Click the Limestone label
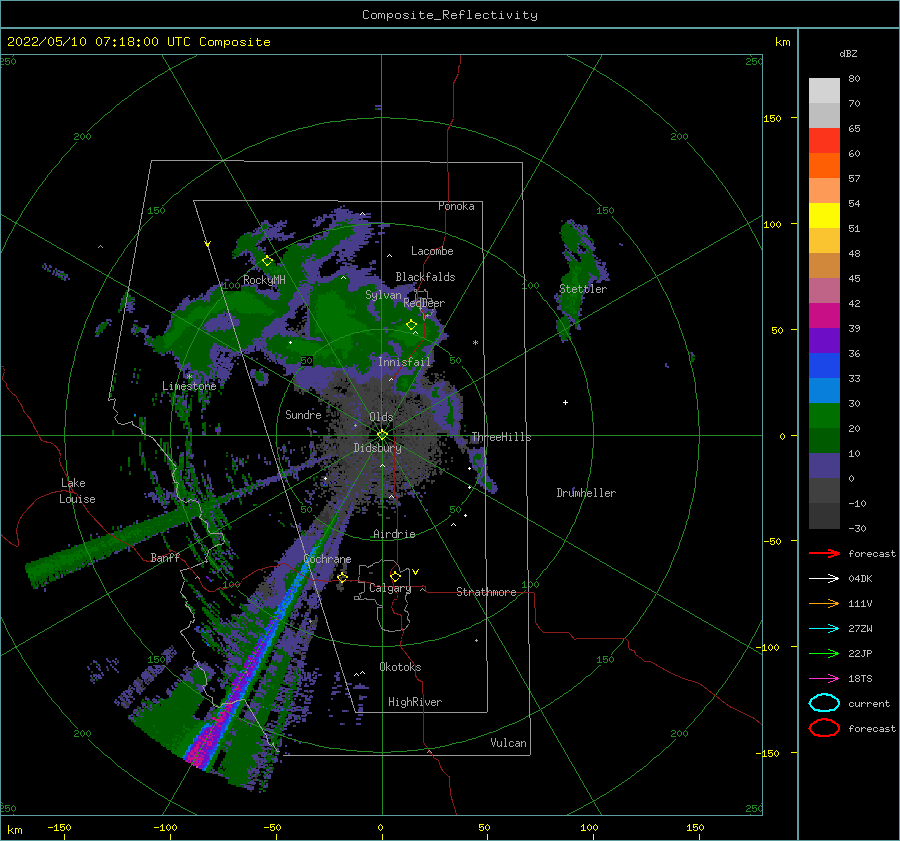This screenshot has height=841, width=900. pos(189,386)
